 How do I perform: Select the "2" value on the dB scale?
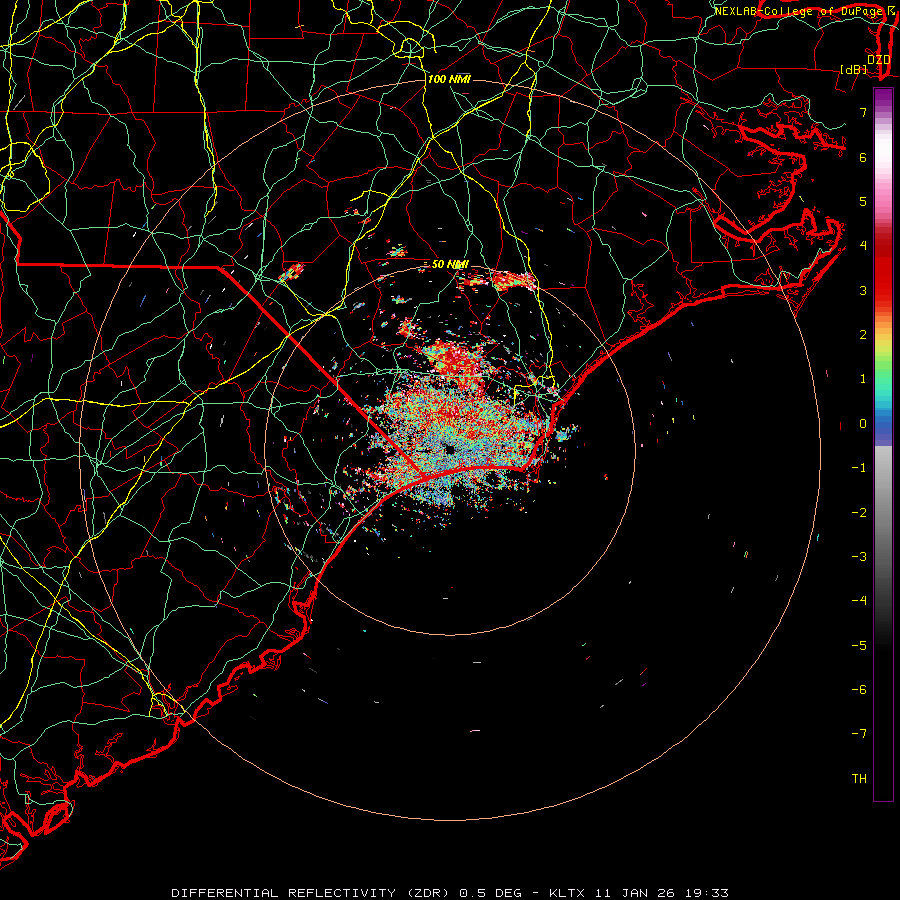coord(863,335)
